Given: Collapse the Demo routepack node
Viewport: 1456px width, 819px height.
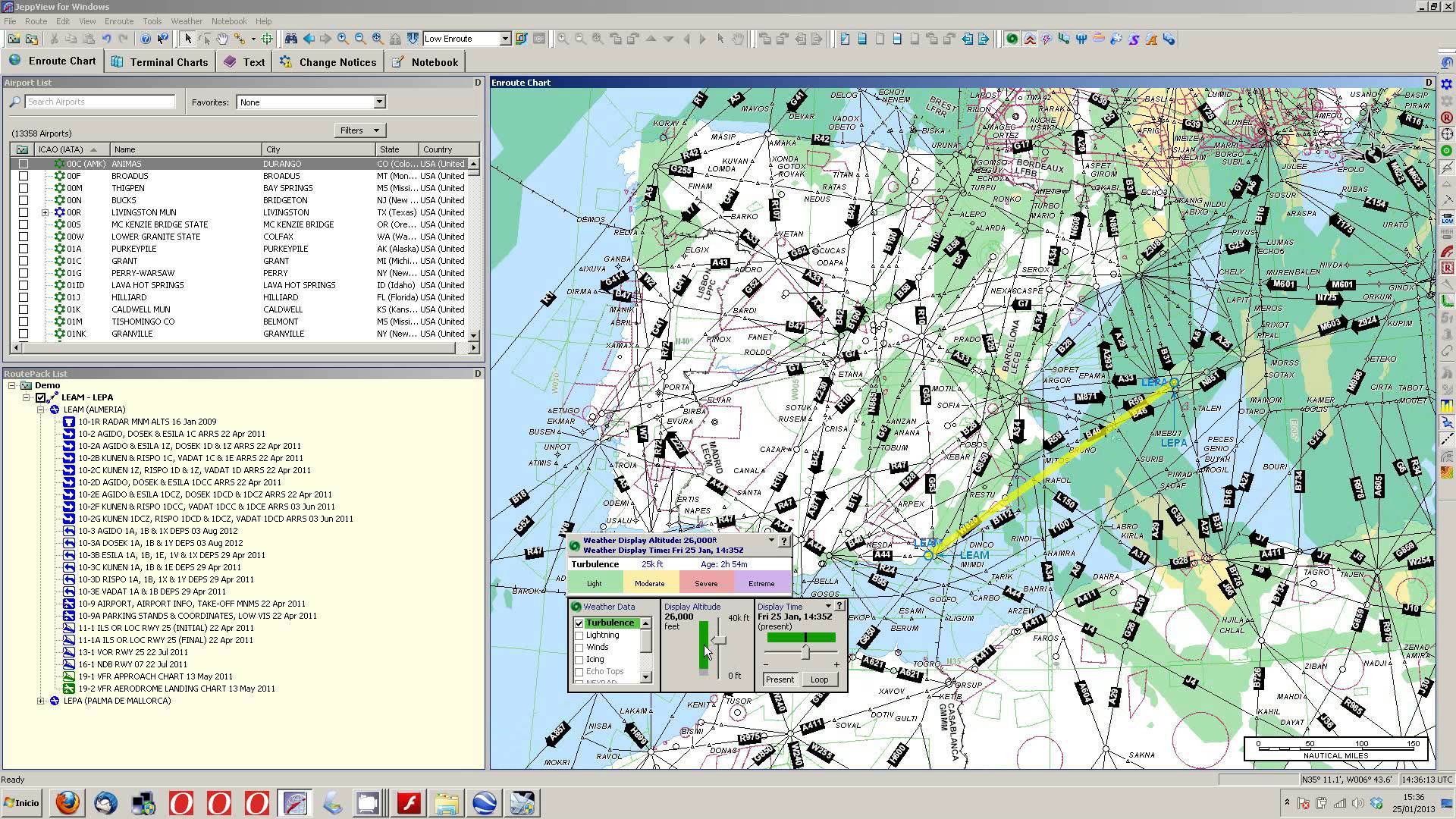Looking at the screenshot, I should tap(12, 385).
